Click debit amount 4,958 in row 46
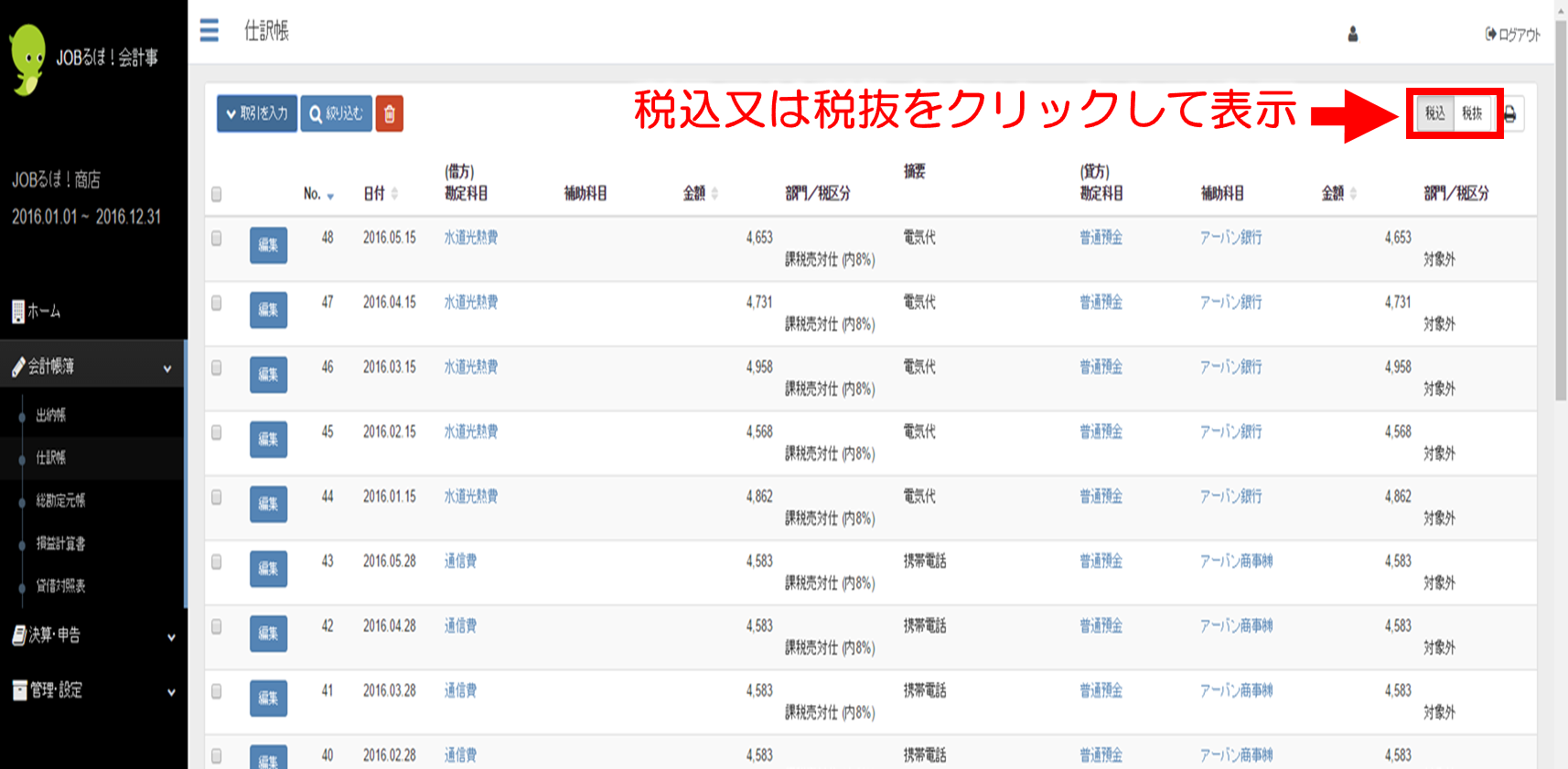 point(759,368)
